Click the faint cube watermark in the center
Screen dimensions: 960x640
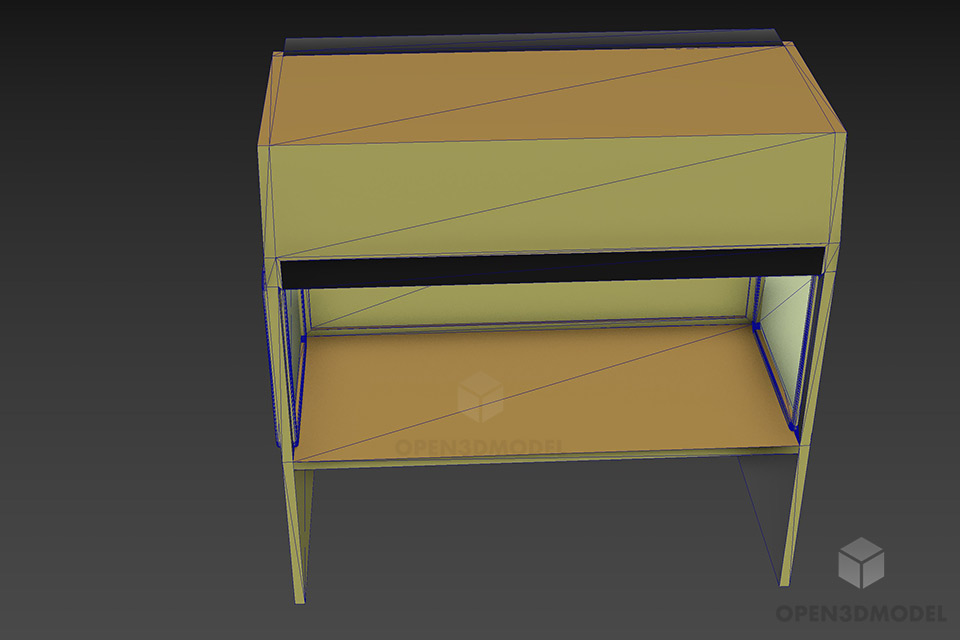click(480, 396)
